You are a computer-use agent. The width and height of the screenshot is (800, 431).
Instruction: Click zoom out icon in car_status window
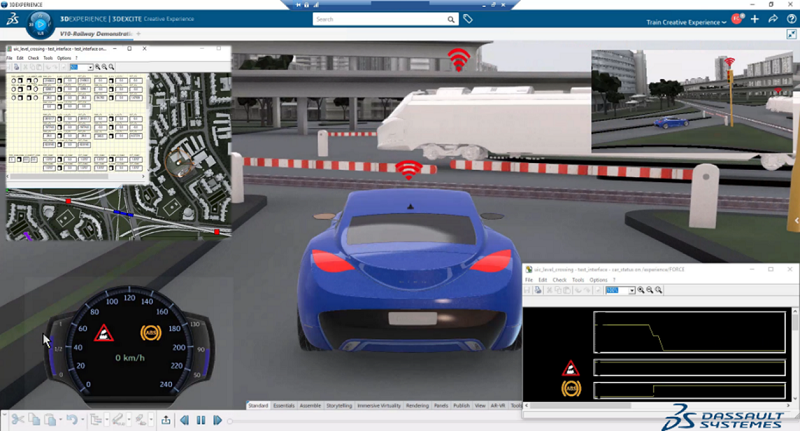coord(649,290)
